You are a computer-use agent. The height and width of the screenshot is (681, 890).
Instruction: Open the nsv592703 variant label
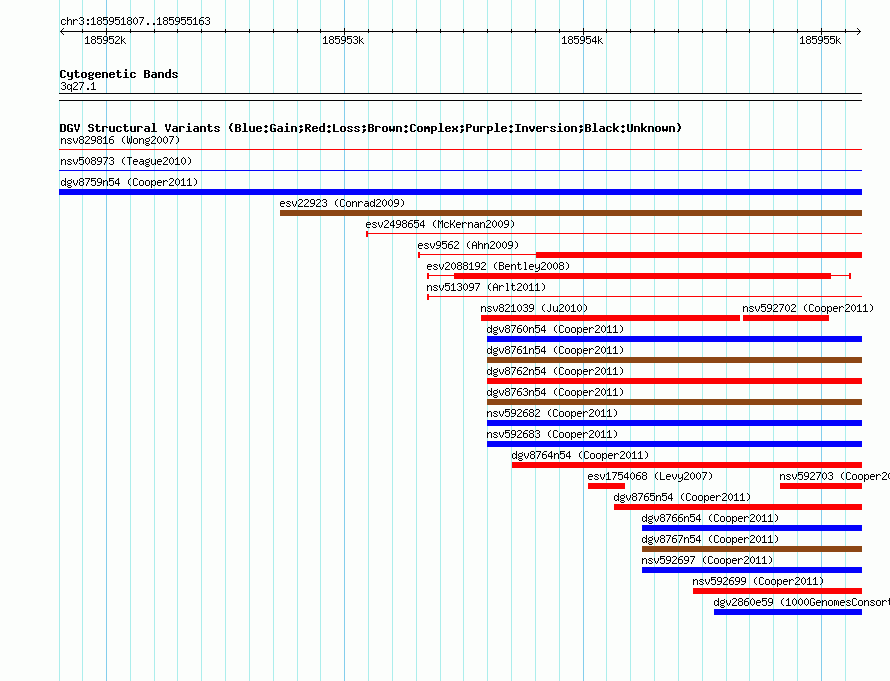834,476
